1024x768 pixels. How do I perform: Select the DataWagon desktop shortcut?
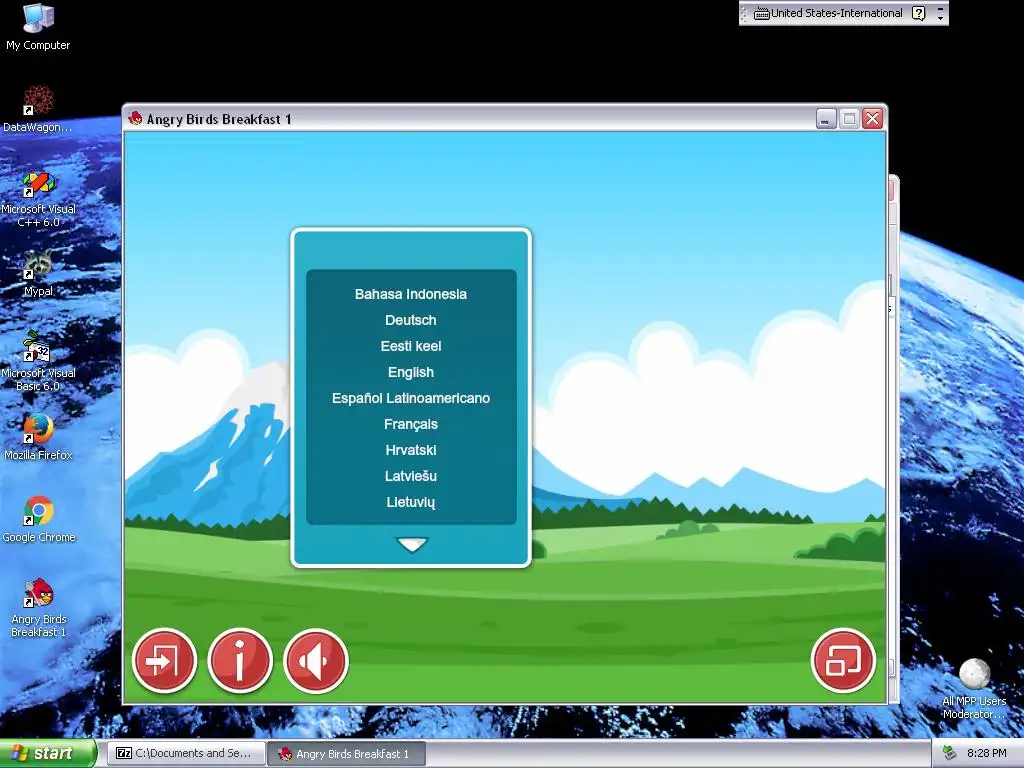click(x=38, y=108)
